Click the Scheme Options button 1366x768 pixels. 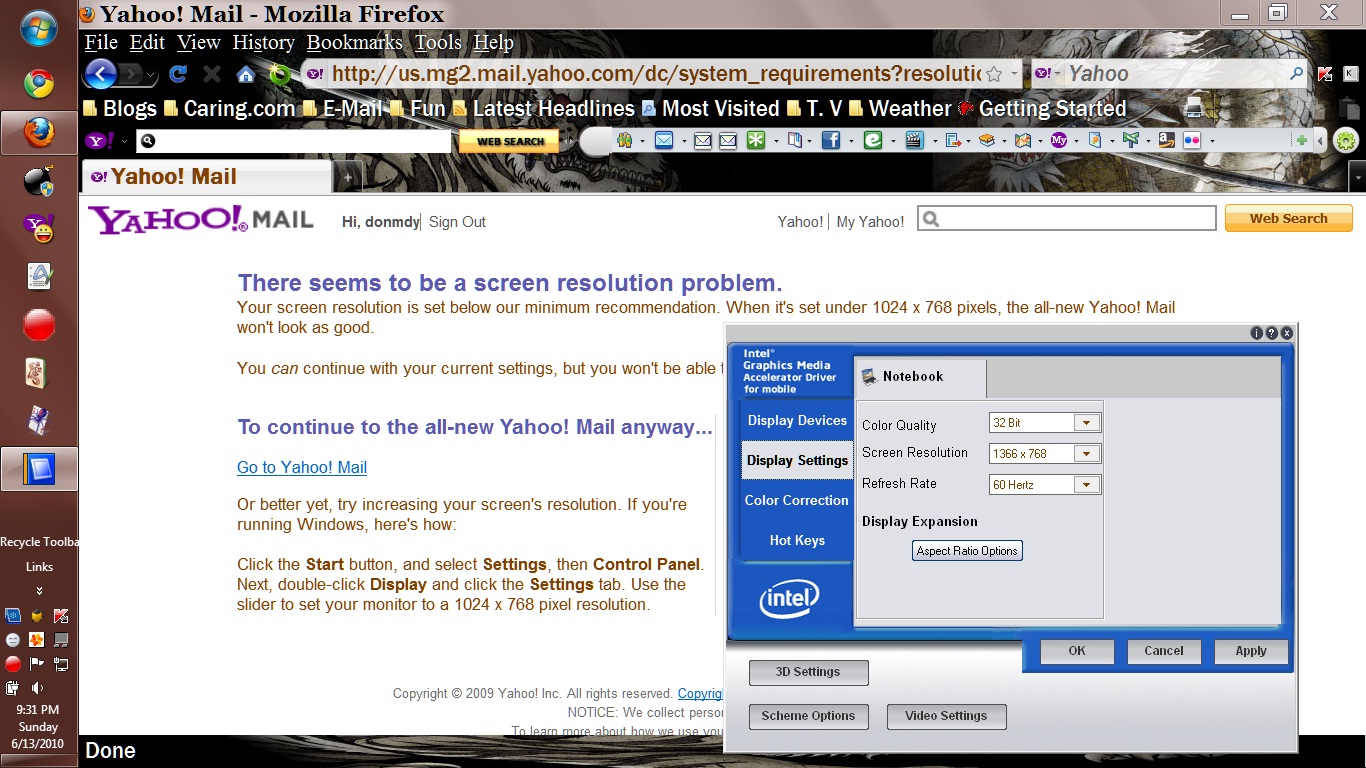tap(808, 716)
